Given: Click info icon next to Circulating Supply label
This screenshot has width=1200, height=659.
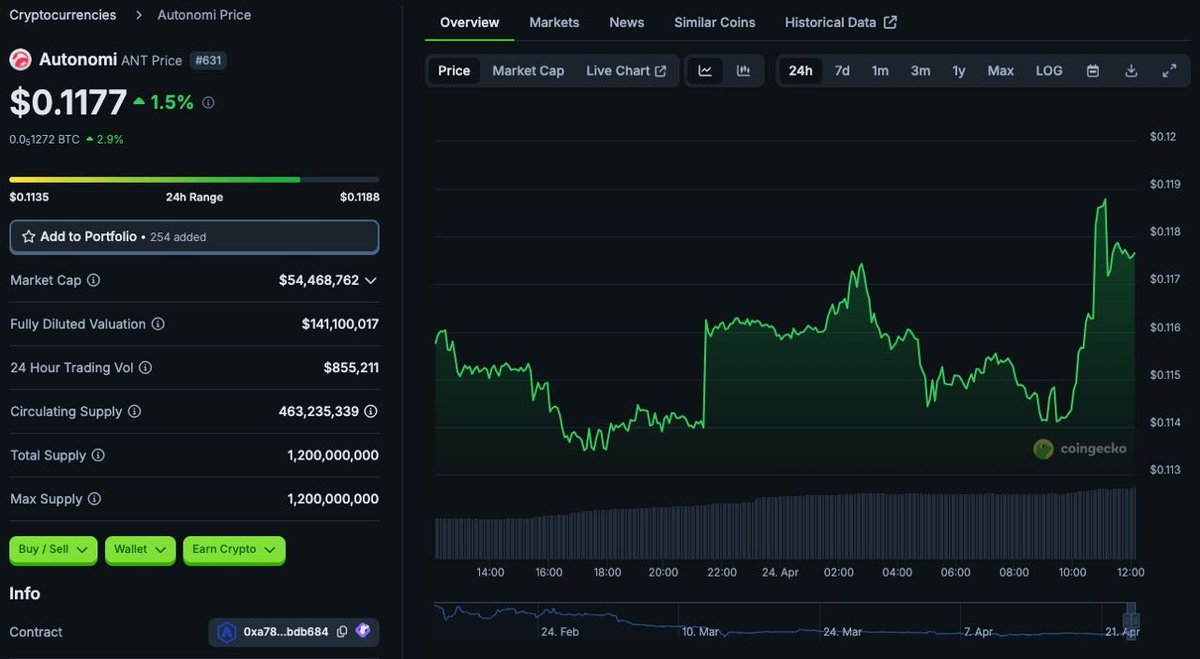Looking at the screenshot, I should [x=134, y=411].
